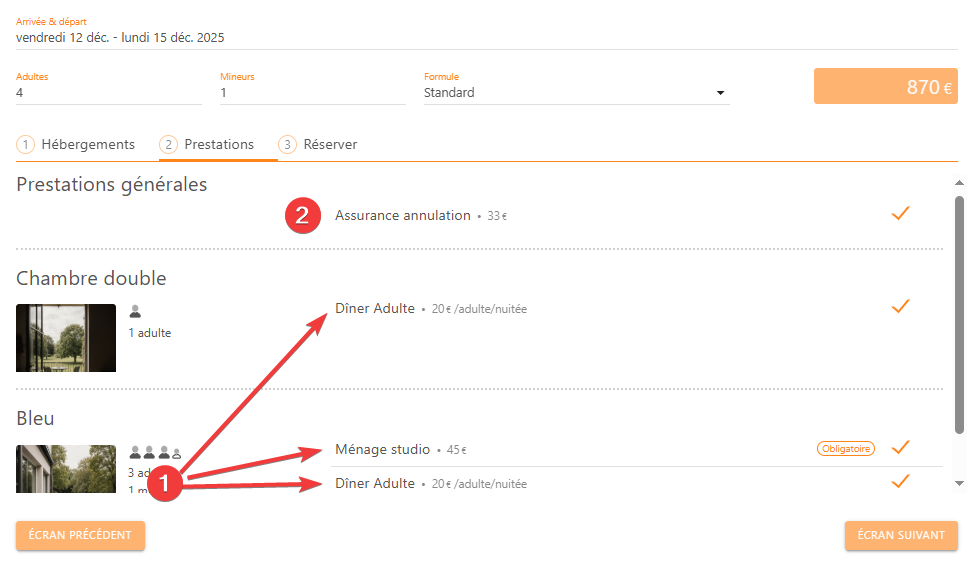Click the single adult person icon
Screen dimensions: 975x567
tap(135, 311)
